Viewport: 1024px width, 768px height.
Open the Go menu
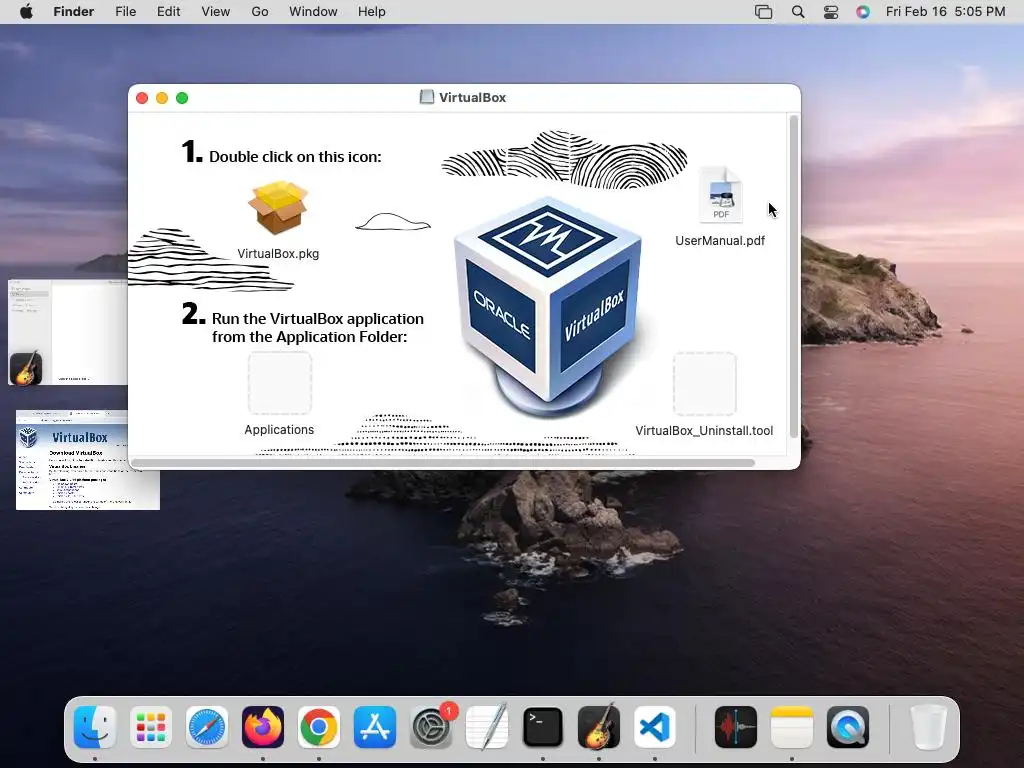pos(260,12)
